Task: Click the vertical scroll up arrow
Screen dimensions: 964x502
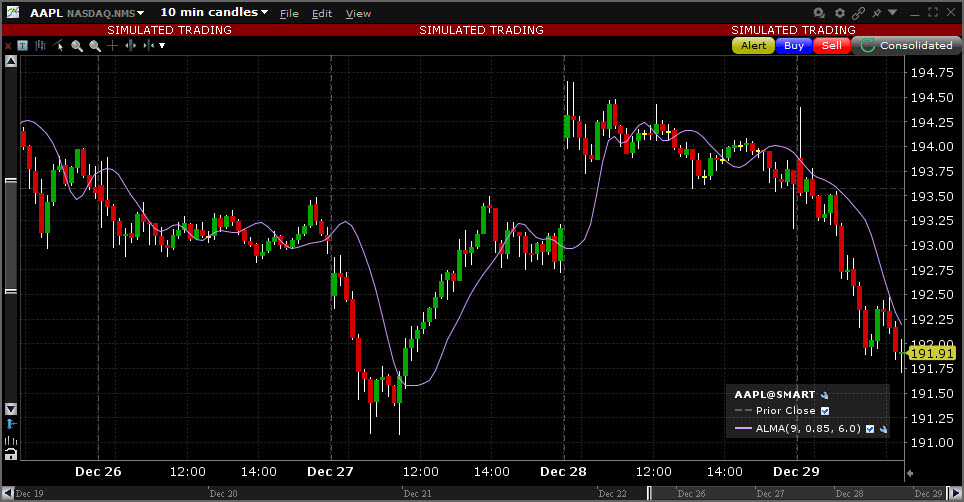Action: point(11,61)
